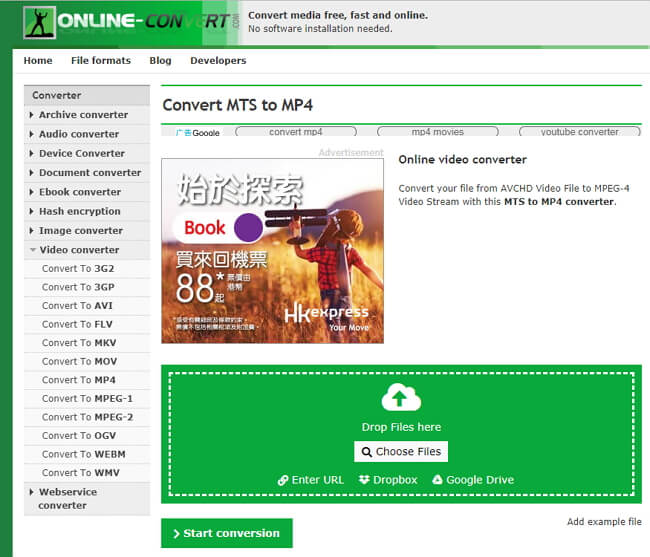Select Convert To 3G2
650x557 pixels.
coord(87,269)
